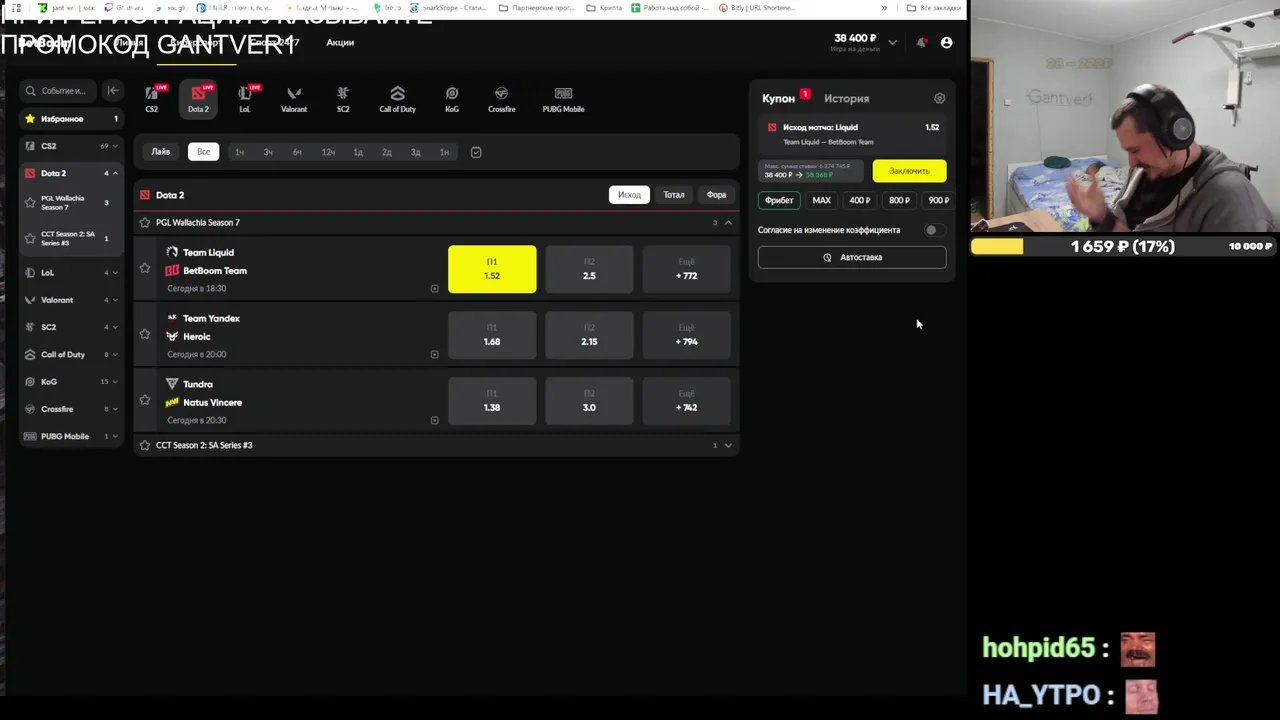
Task: Select the SC2 icon in the top sports bar
Action: click(x=343, y=98)
